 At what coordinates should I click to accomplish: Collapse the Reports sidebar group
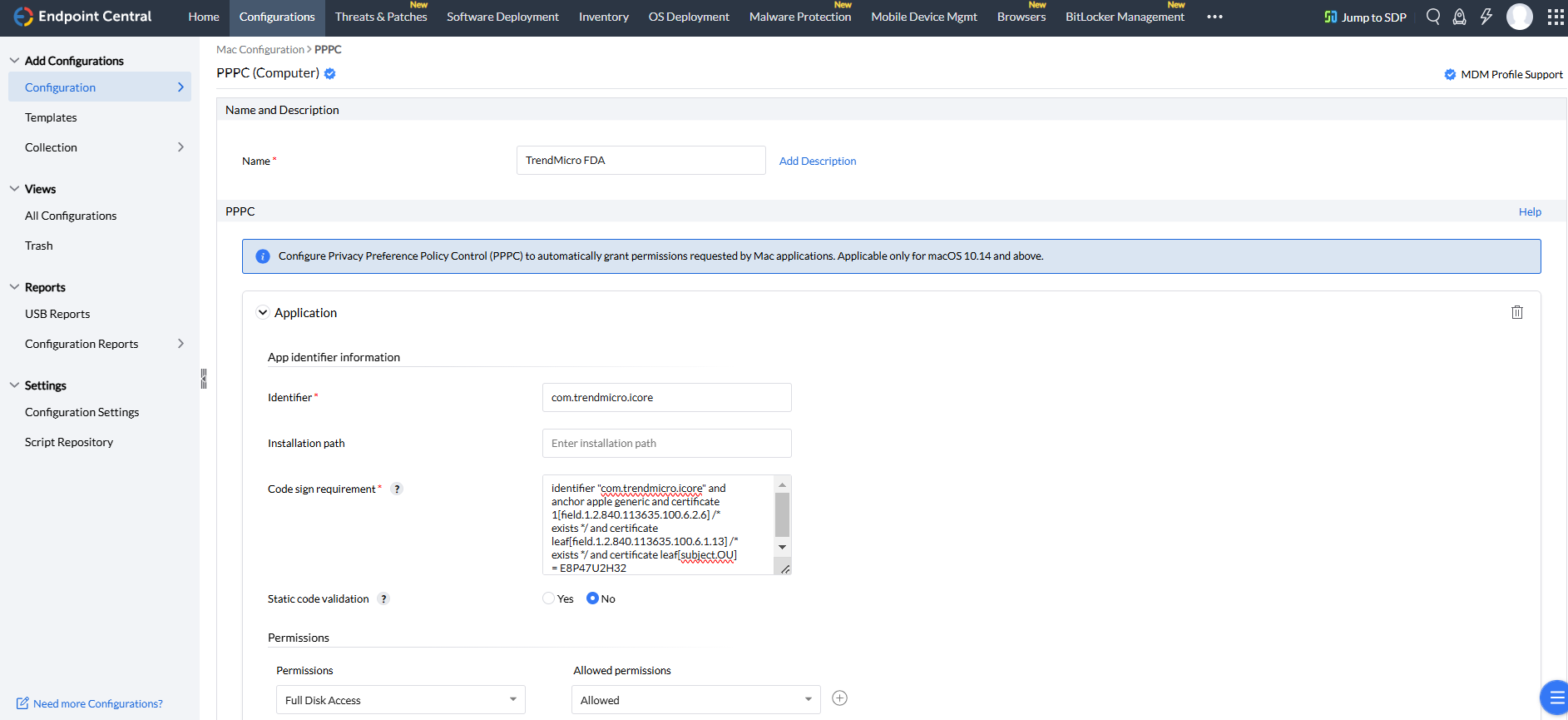(x=14, y=287)
